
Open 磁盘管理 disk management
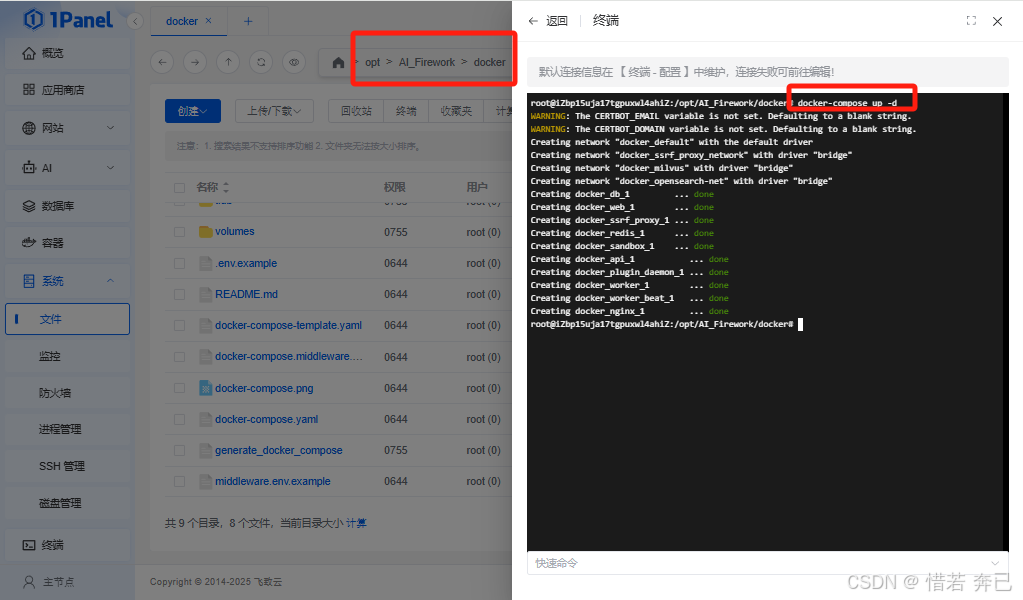pyautogui.click(x=67, y=503)
